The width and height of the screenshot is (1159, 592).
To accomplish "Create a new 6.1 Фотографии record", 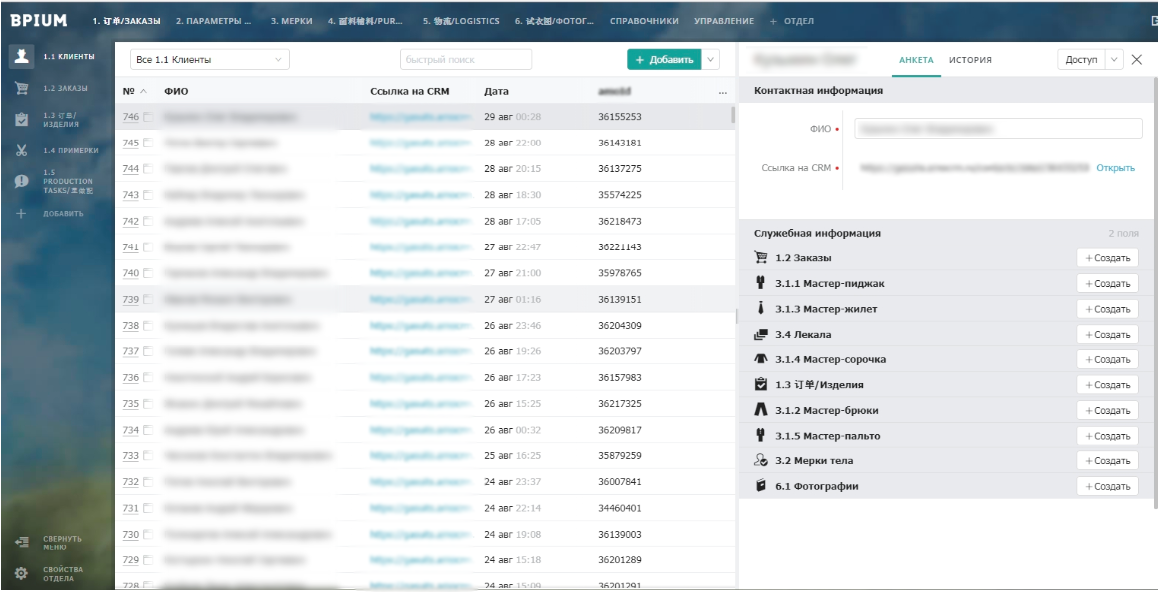I will pyautogui.click(x=1107, y=486).
